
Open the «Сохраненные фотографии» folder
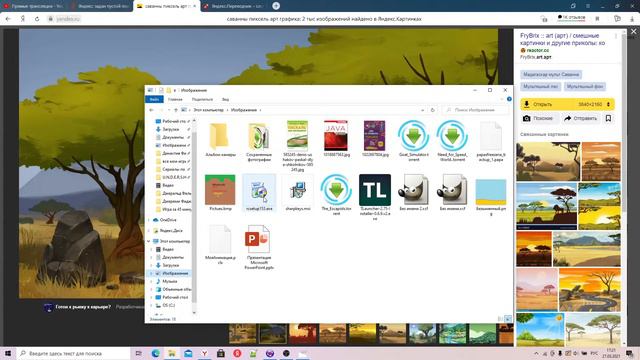(259, 141)
